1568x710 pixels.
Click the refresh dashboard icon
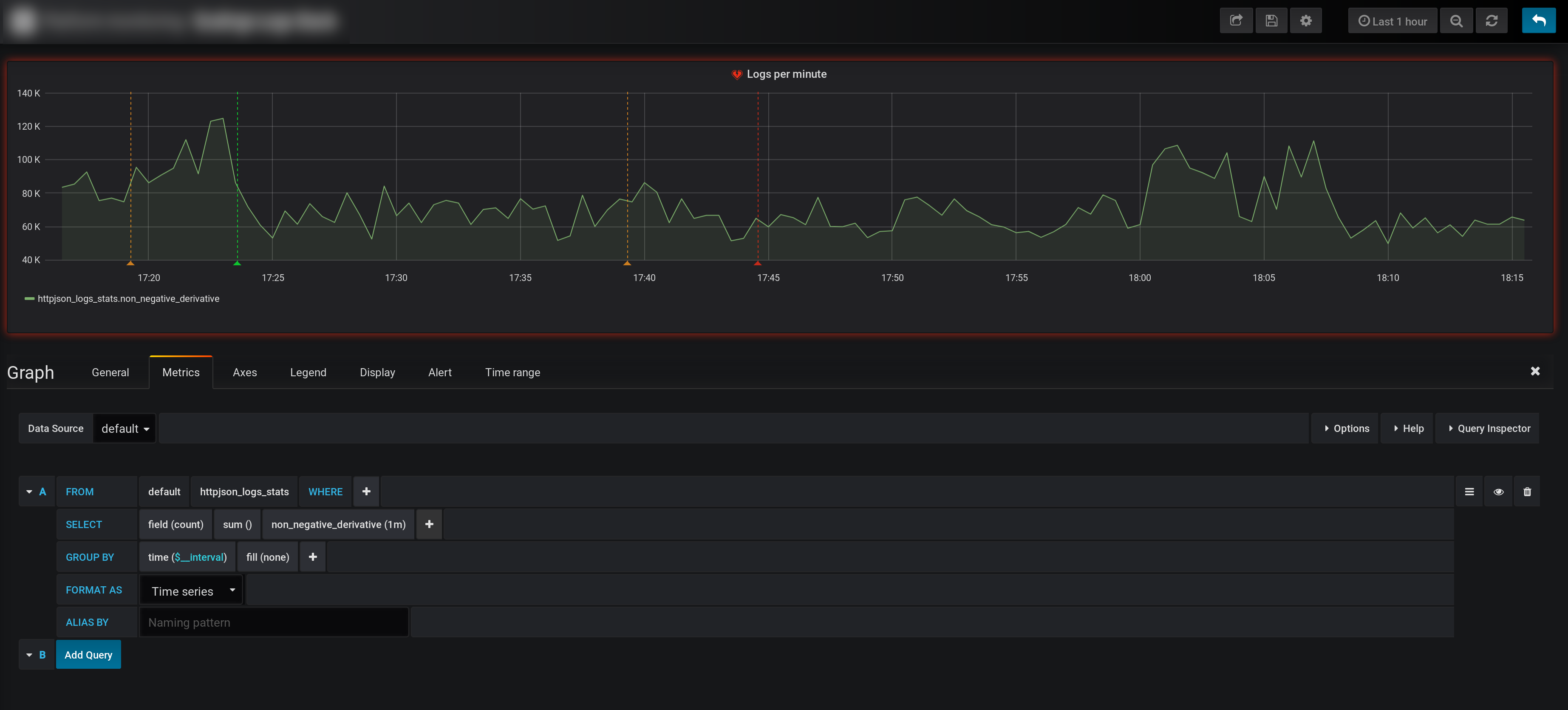tap(1492, 21)
